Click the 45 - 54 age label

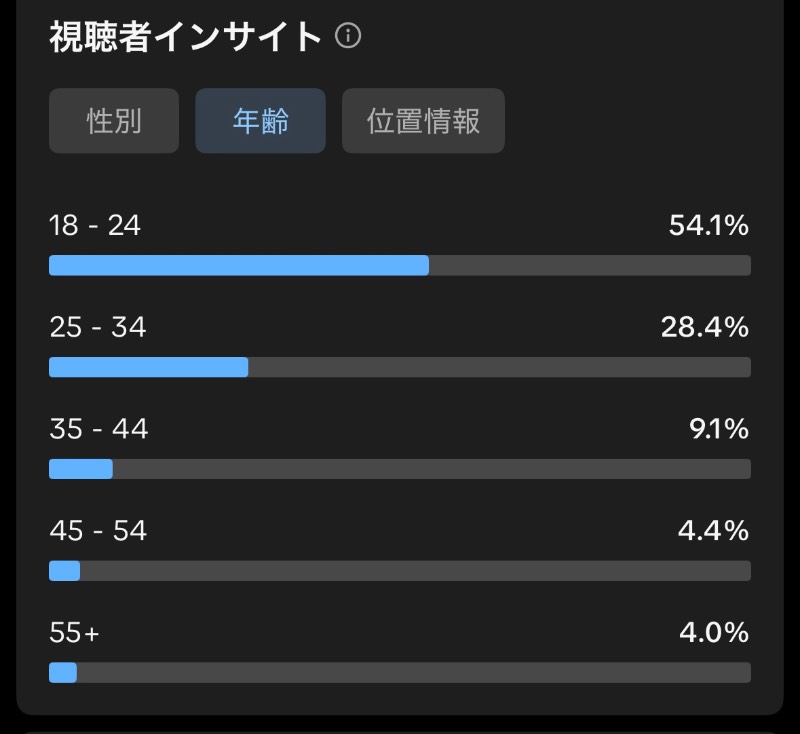coord(98,530)
